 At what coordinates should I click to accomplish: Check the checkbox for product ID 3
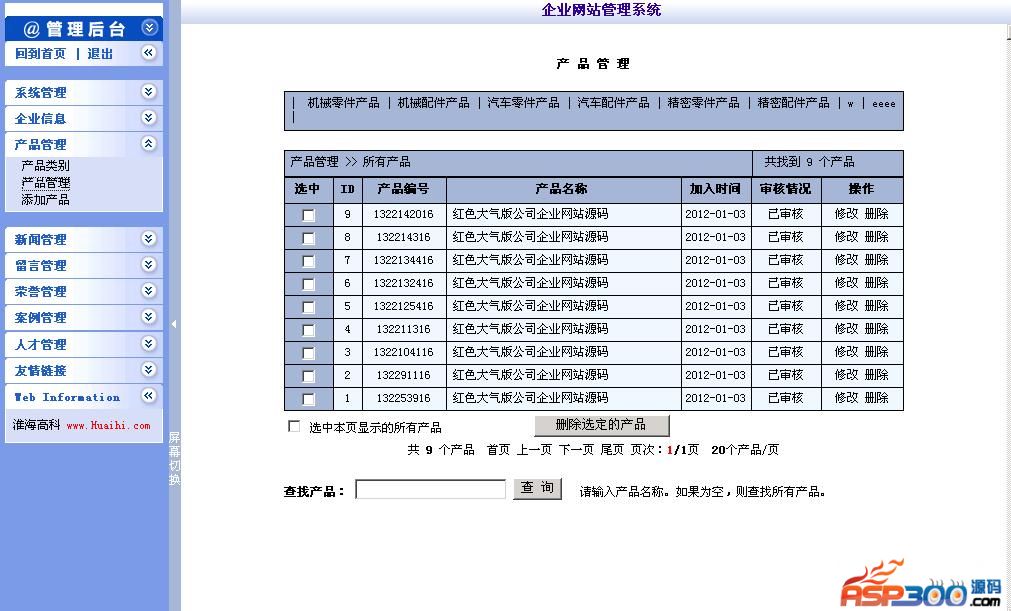(x=309, y=353)
